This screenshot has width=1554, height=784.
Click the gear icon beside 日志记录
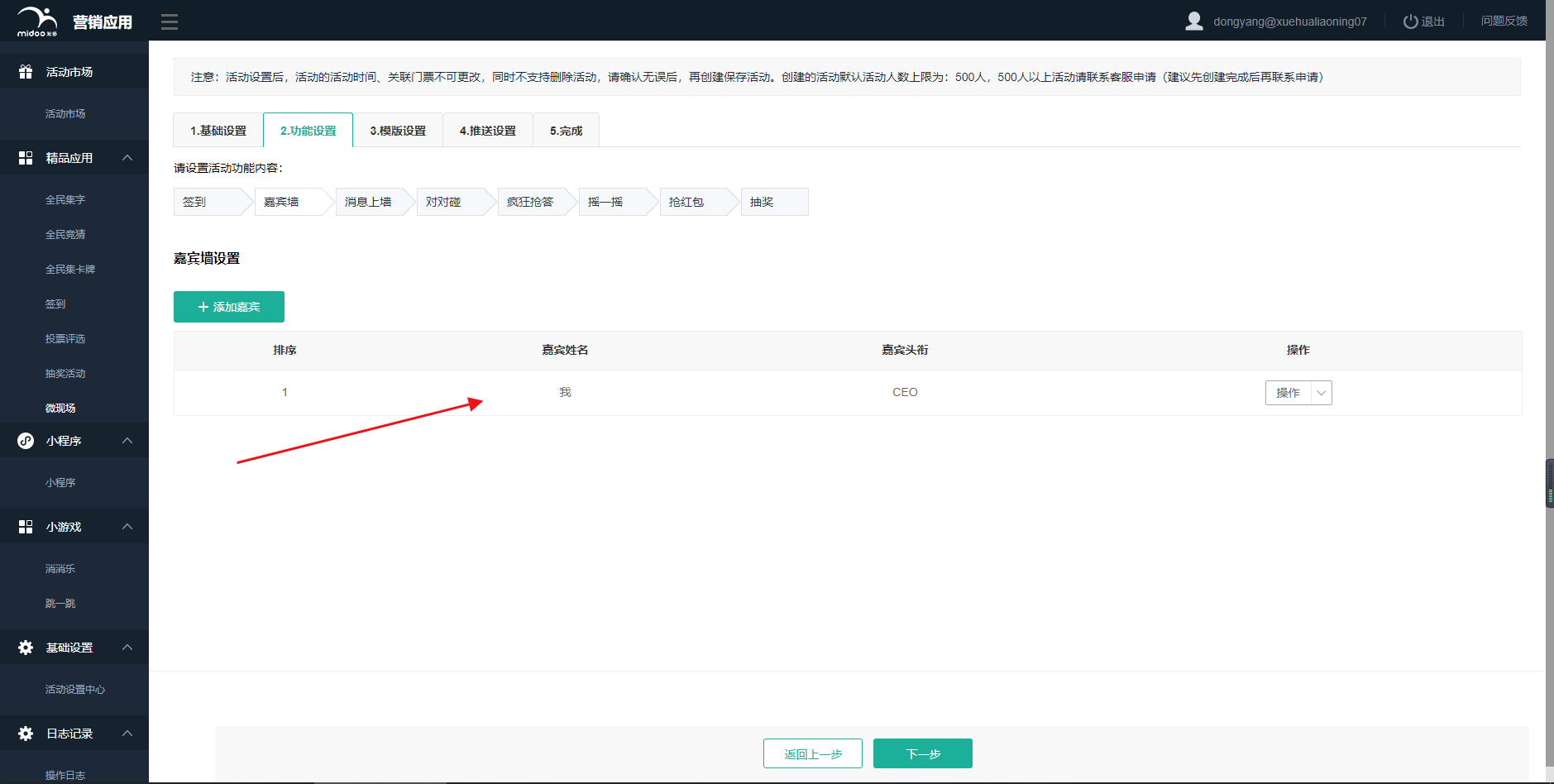pos(26,734)
